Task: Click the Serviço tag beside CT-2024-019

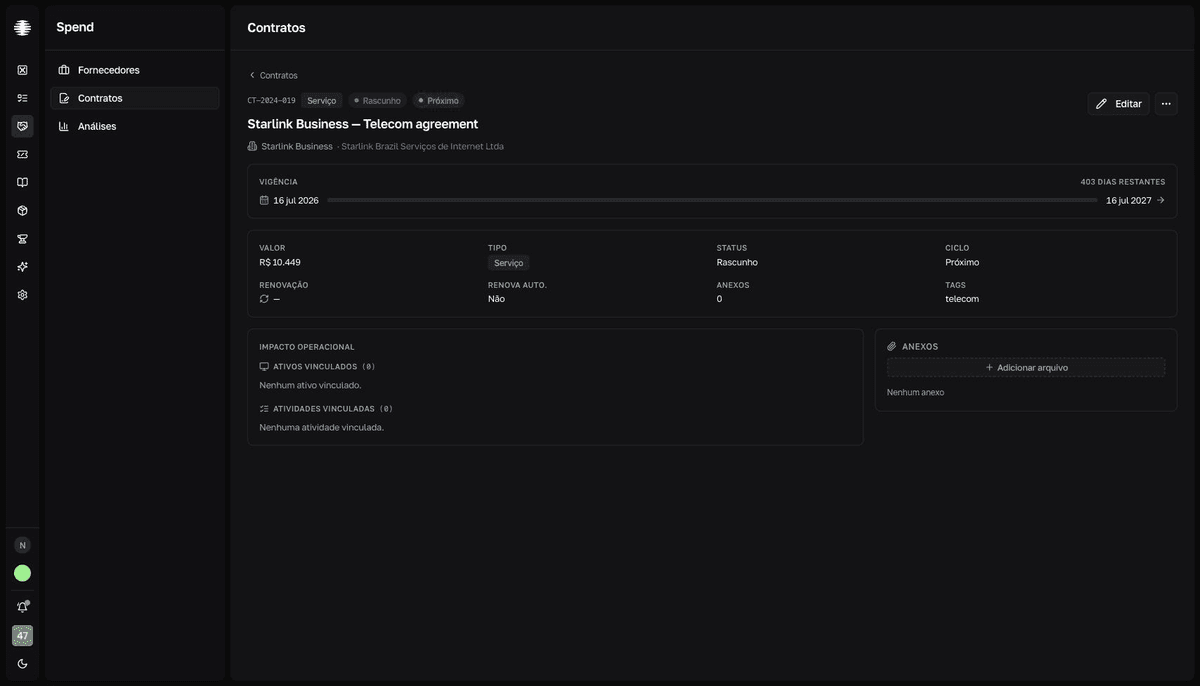Action: [322, 100]
